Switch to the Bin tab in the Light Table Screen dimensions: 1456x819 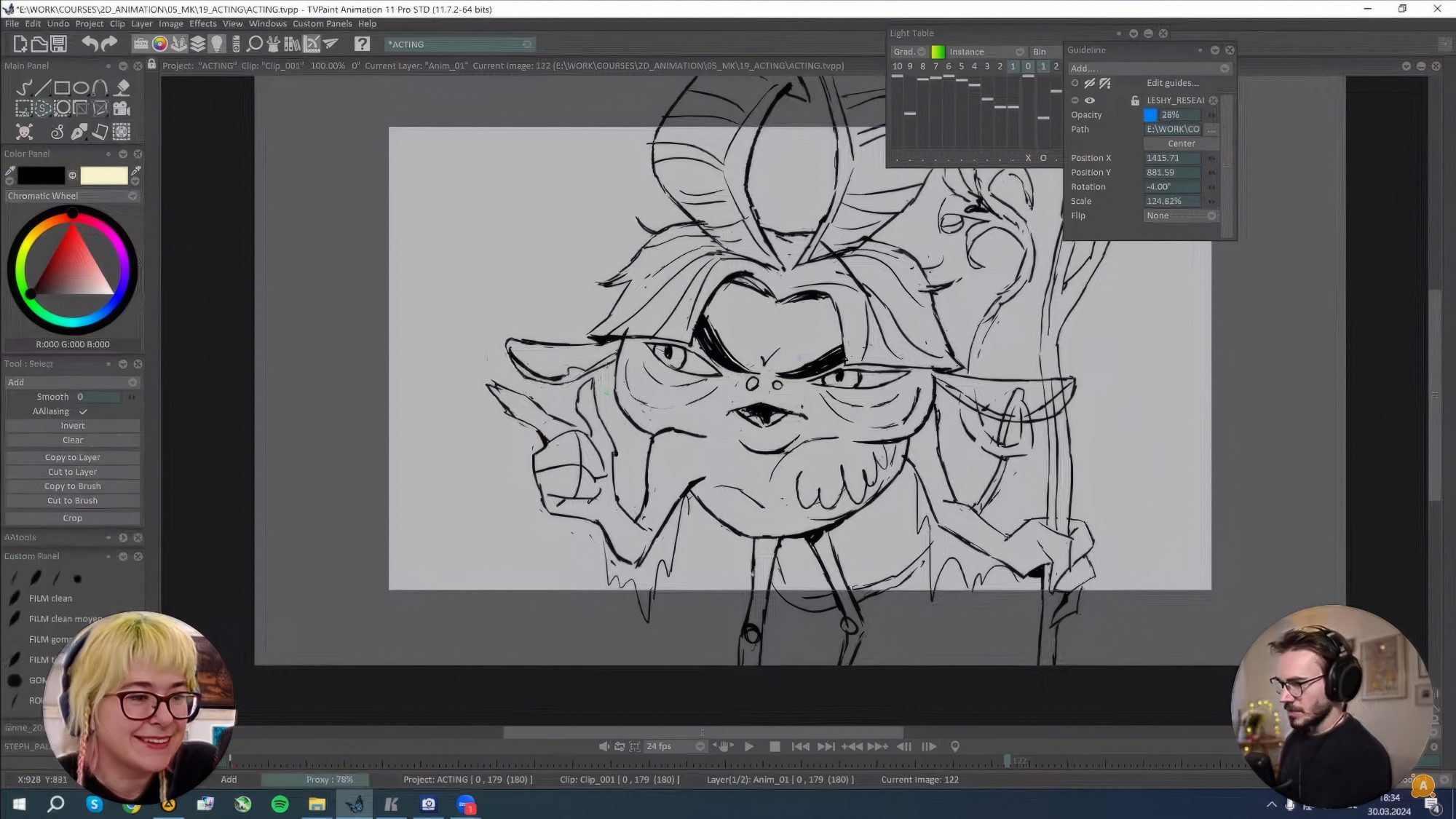(x=1040, y=52)
